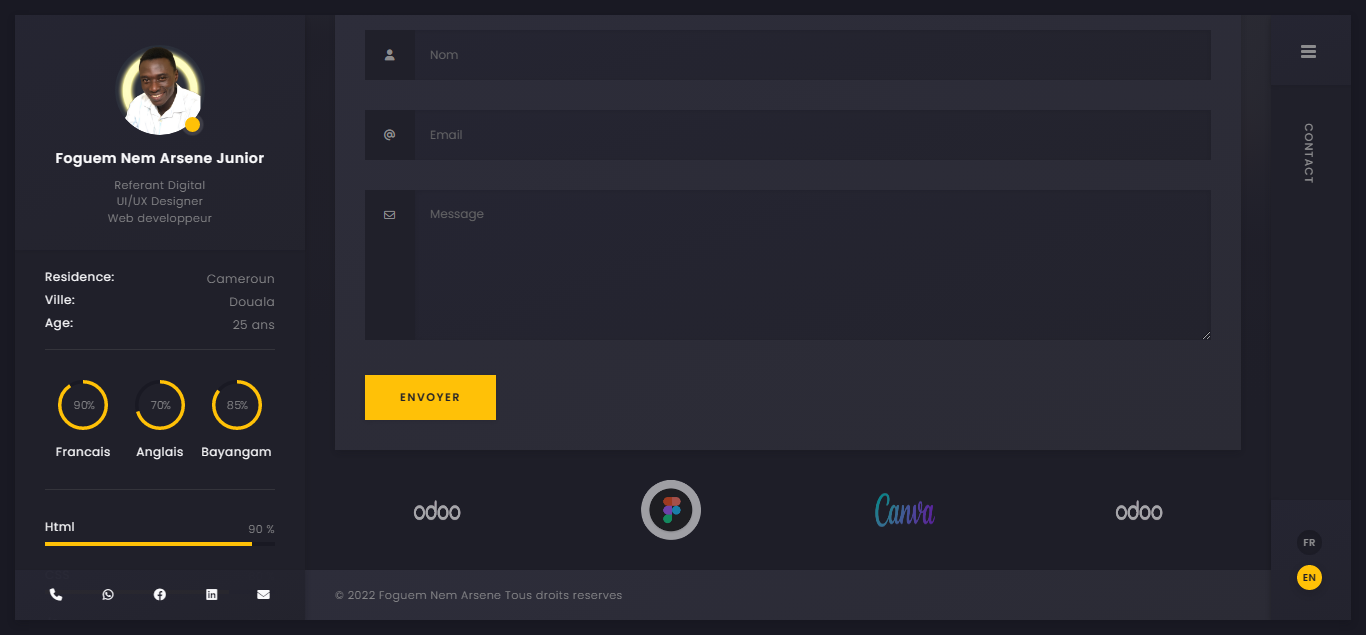Click the Envoyer submit button
This screenshot has height=635, width=1366.
430,397
